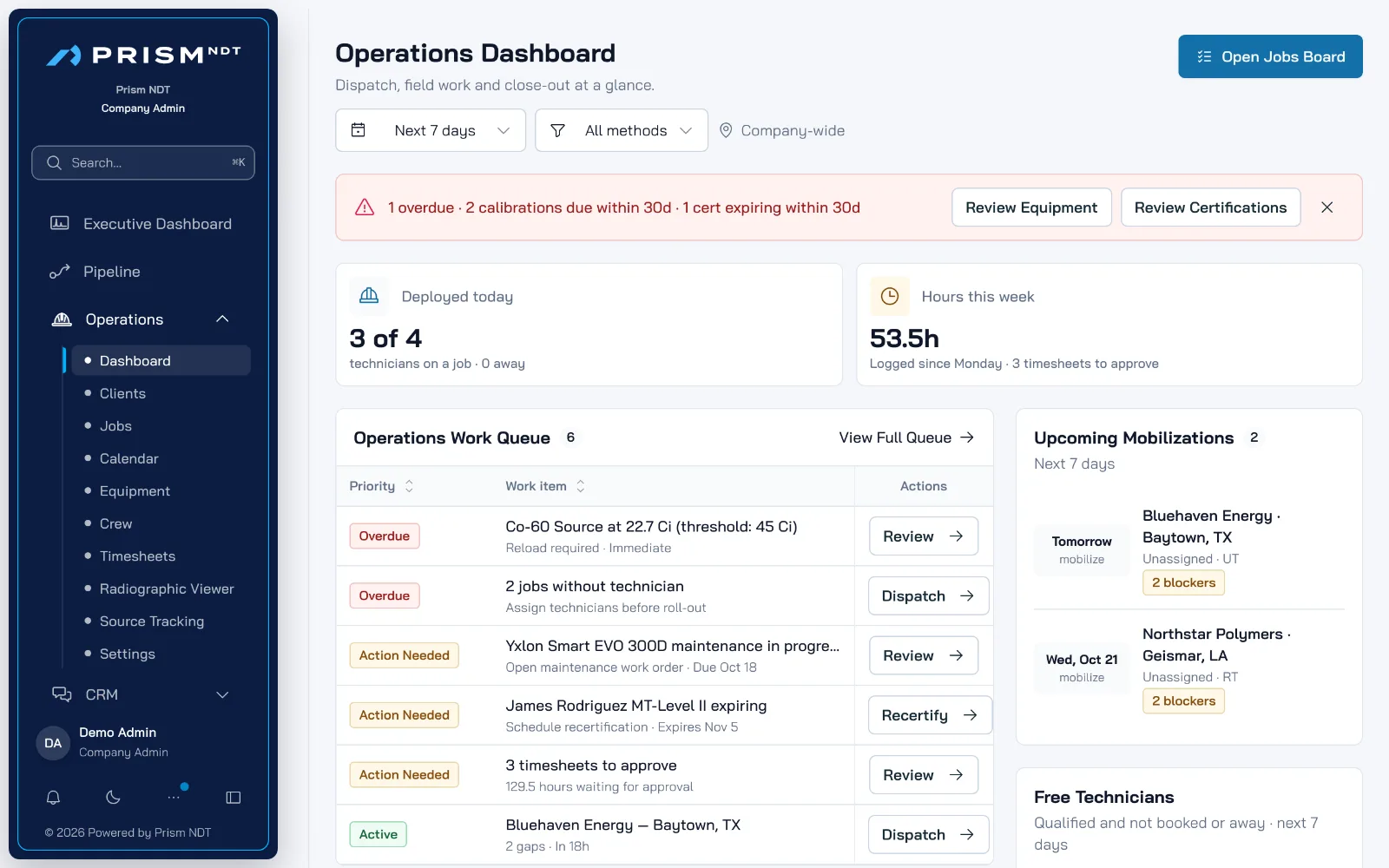Go to Jobs in the sidebar
The width and height of the screenshot is (1389, 868).
pyautogui.click(x=161, y=426)
